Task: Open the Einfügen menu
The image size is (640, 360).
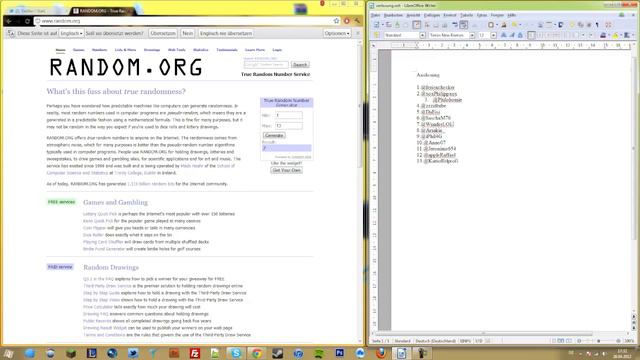Action: coord(432,15)
